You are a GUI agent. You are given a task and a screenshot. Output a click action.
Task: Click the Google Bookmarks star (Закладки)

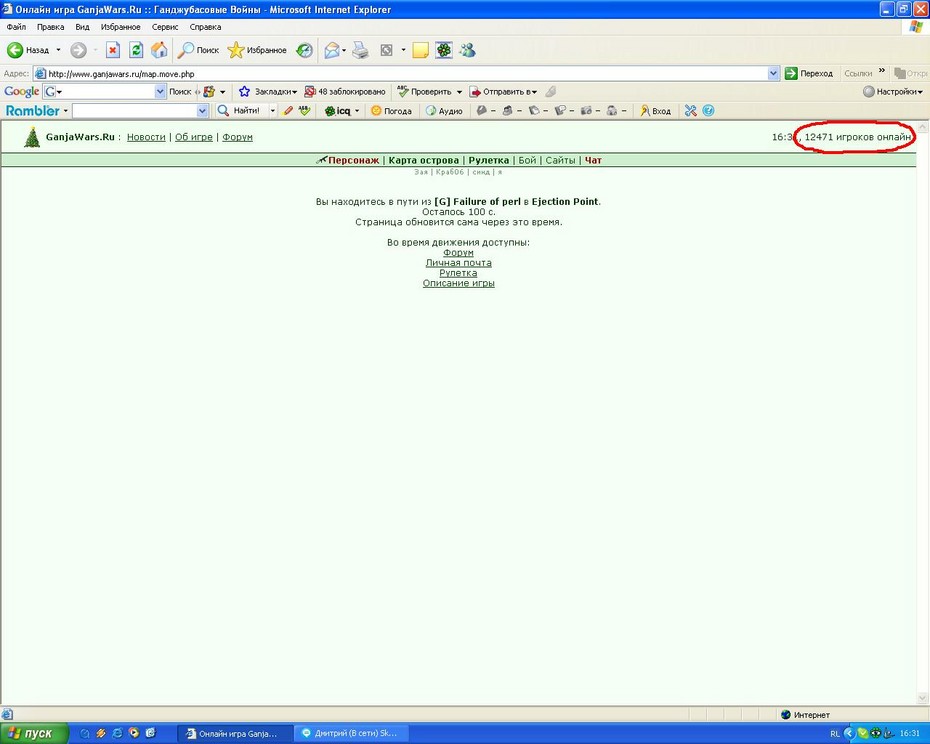point(267,91)
